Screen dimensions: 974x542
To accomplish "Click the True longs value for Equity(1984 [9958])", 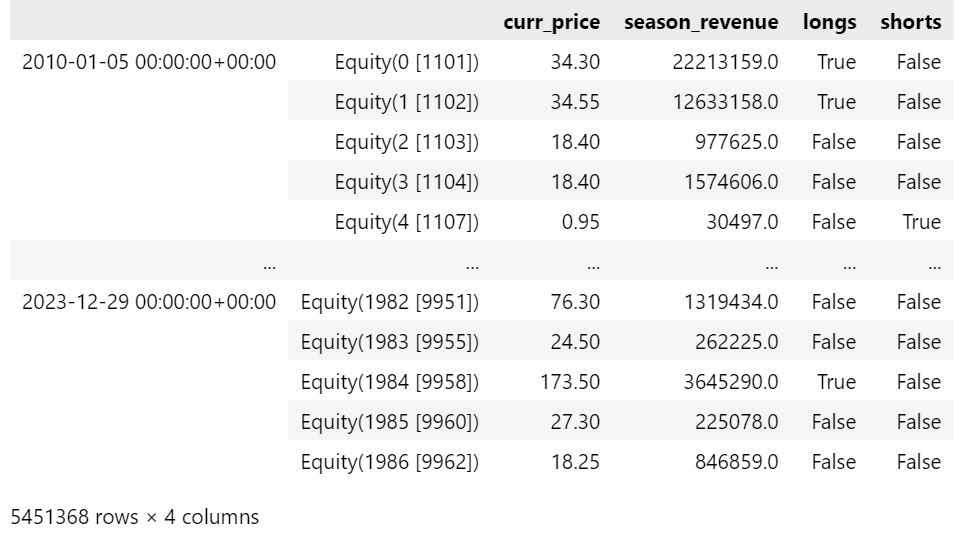I will pyautogui.click(x=836, y=382).
